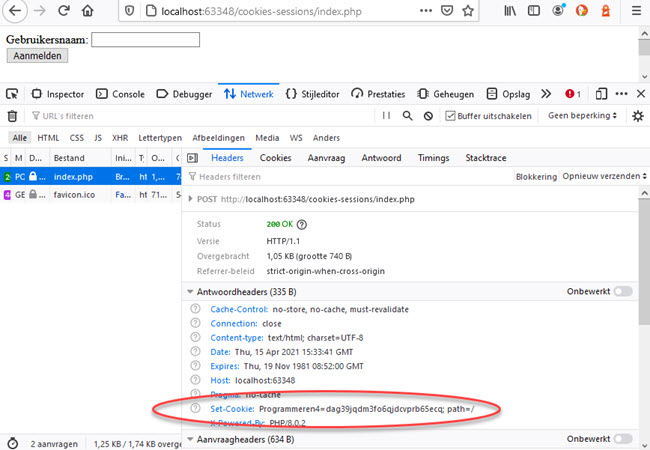Open the Geheugen tab

point(446,94)
